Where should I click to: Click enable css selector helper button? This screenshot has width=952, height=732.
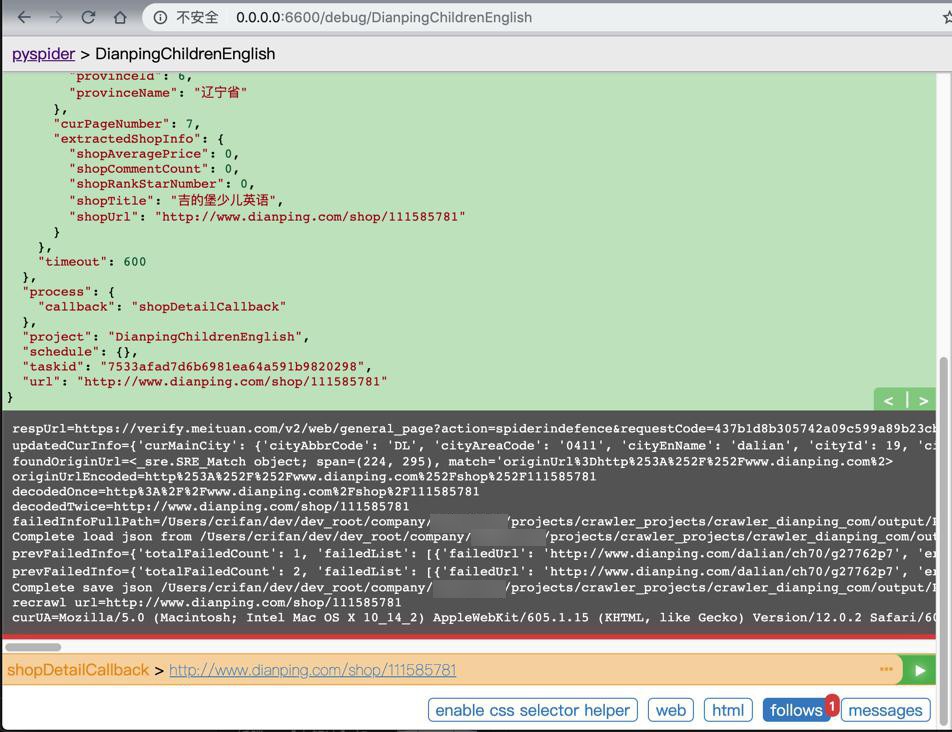pos(532,710)
